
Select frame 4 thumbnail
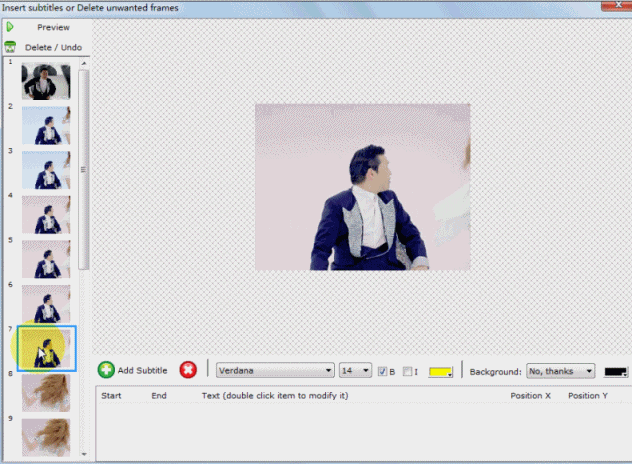coord(46,214)
